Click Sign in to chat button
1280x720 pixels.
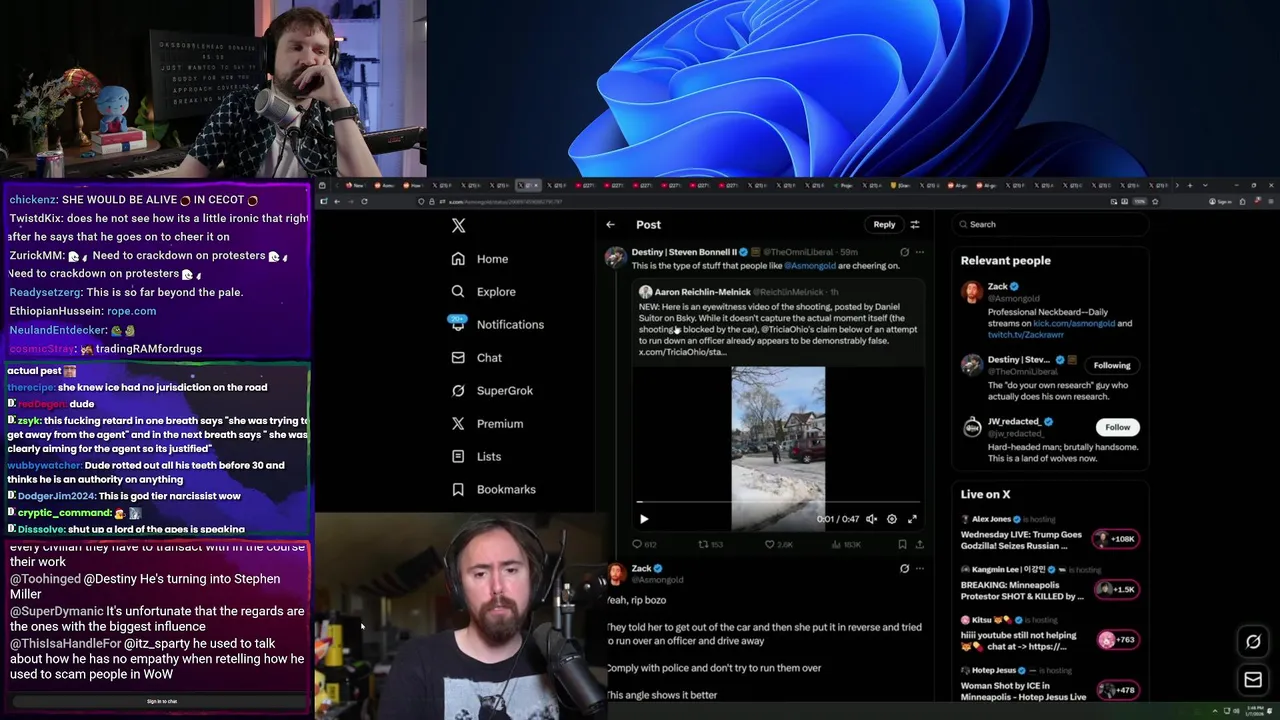click(x=162, y=702)
